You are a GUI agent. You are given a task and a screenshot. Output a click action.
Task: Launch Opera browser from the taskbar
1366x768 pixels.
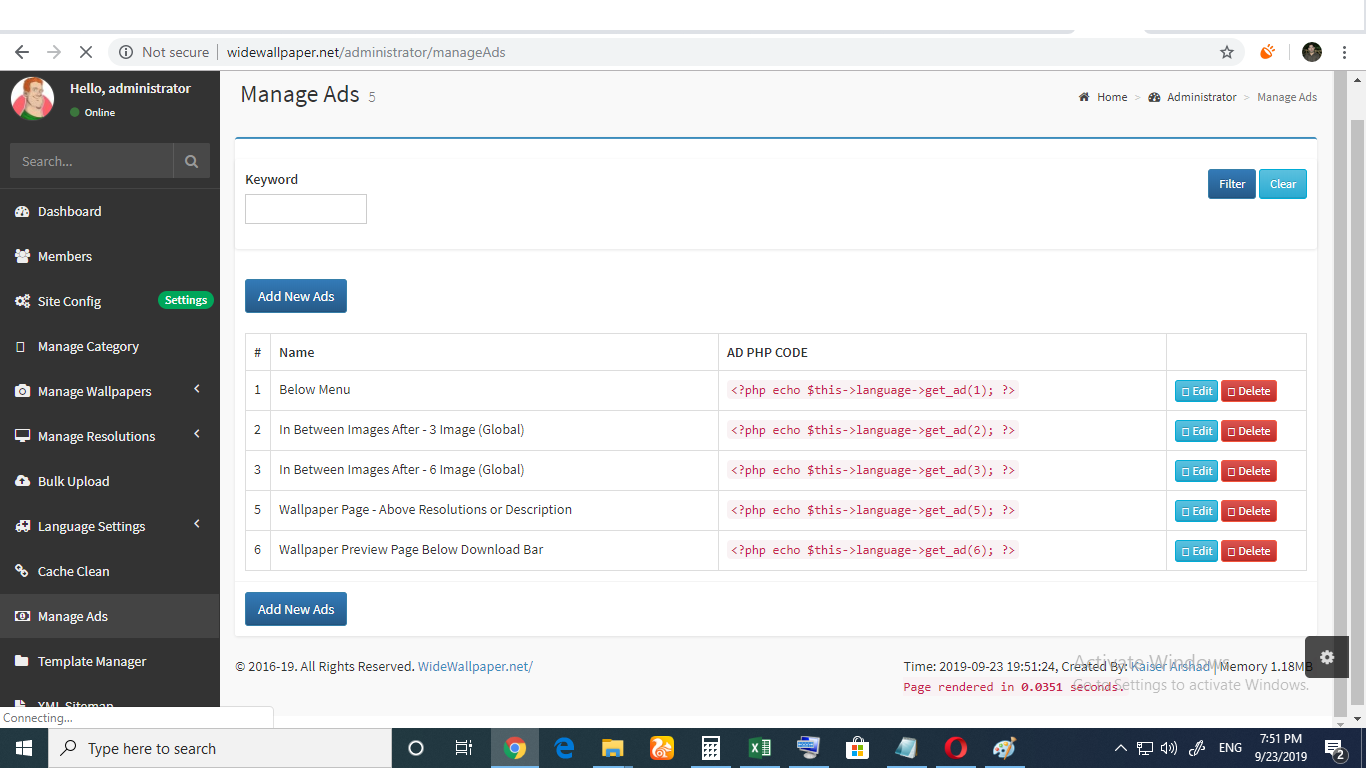[955, 748]
